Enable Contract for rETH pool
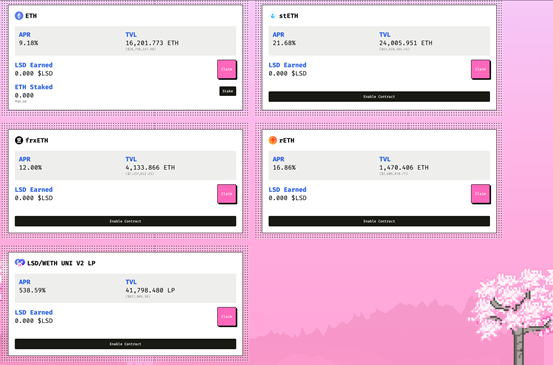This screenshot has height=365, width=553. click(x=379, y=221)
